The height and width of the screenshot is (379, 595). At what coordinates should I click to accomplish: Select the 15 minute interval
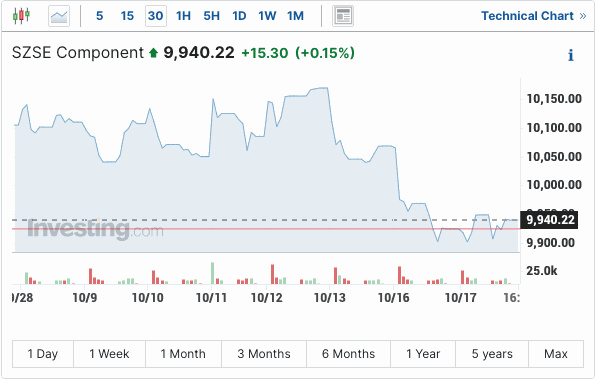[x=127, y=16]
